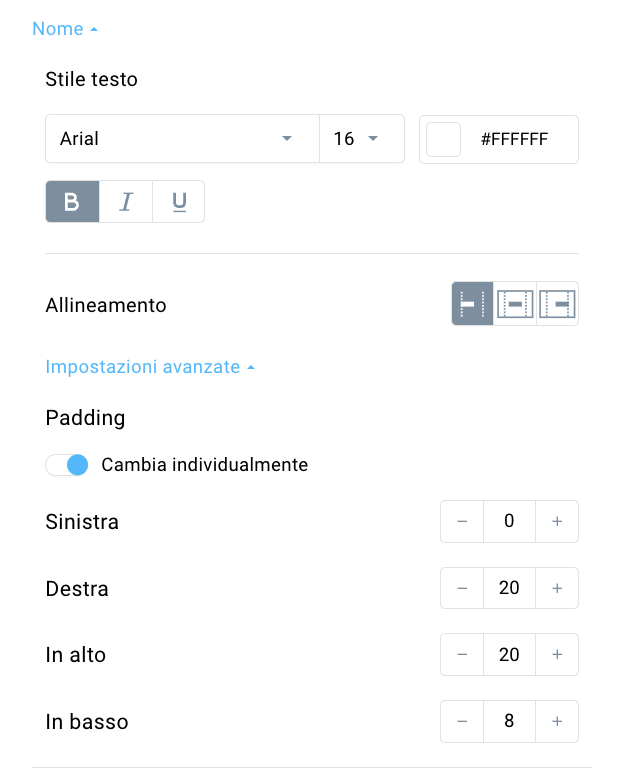Toggle Cambia individualmente switch
This screenshot has width=630, height=768.
tap(67, 465)
